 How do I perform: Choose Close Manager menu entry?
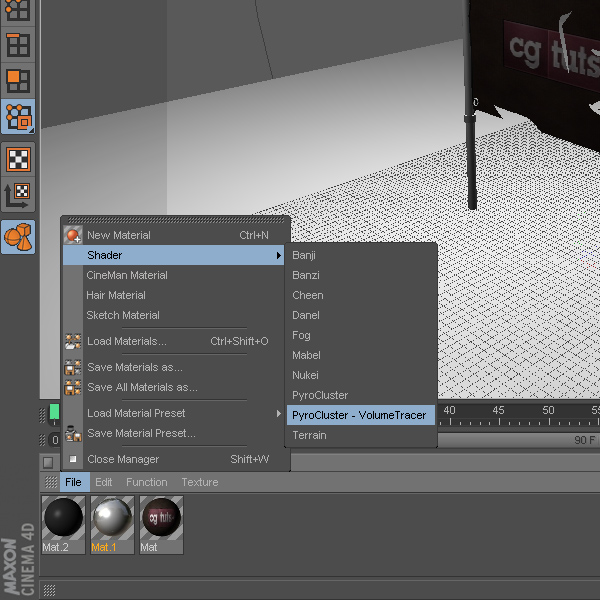pyautogui.click(x=173, y=459)
